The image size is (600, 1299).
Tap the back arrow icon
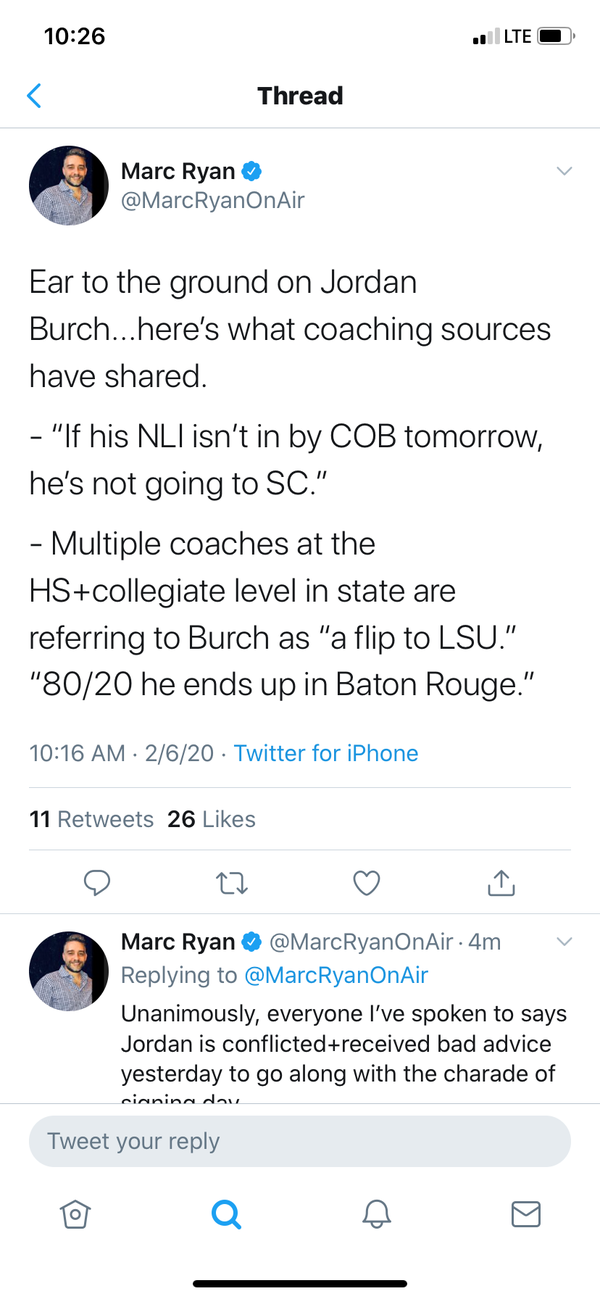point(34,96)
